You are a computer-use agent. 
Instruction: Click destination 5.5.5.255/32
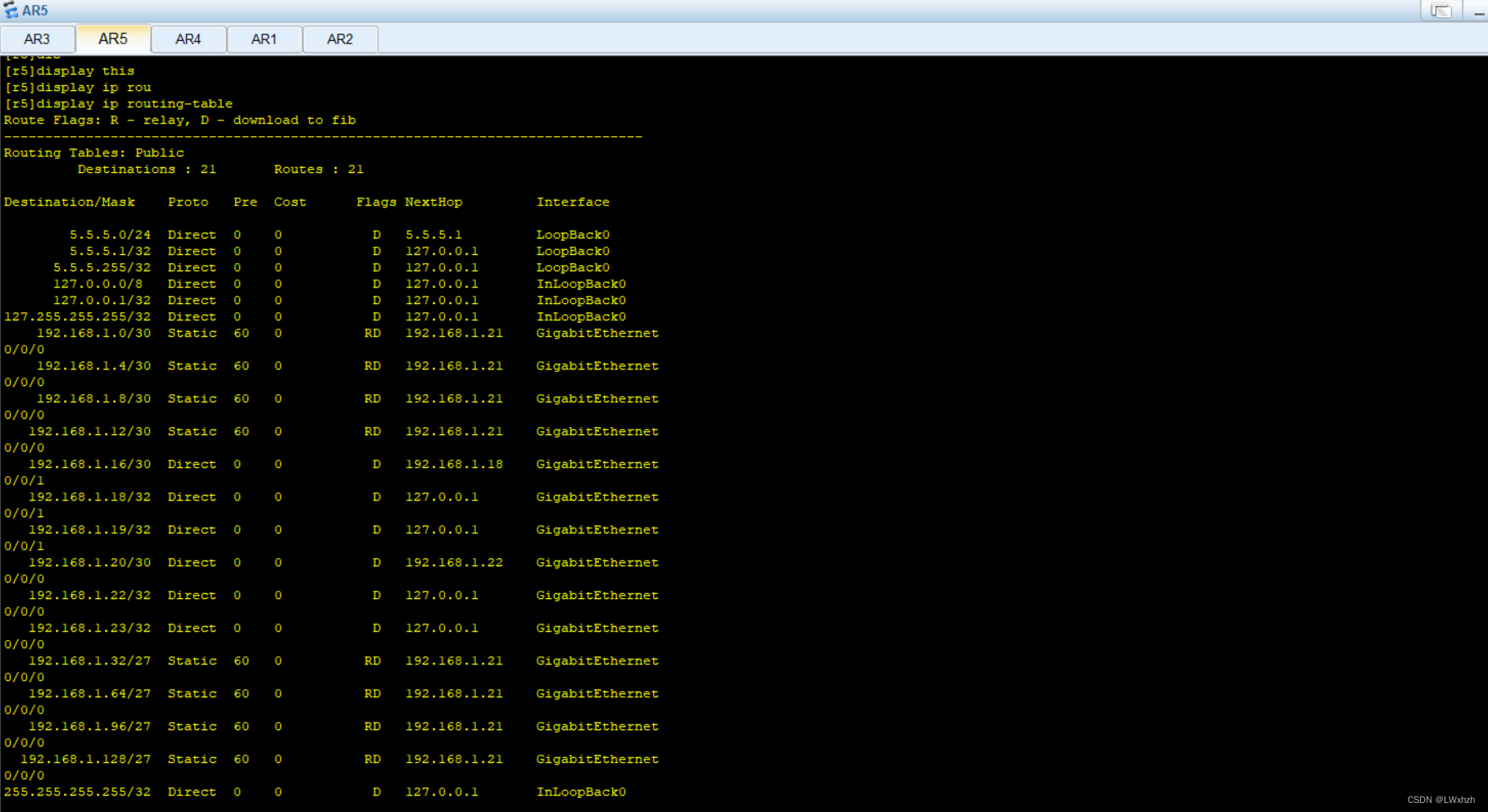click(x=102, y=268)
